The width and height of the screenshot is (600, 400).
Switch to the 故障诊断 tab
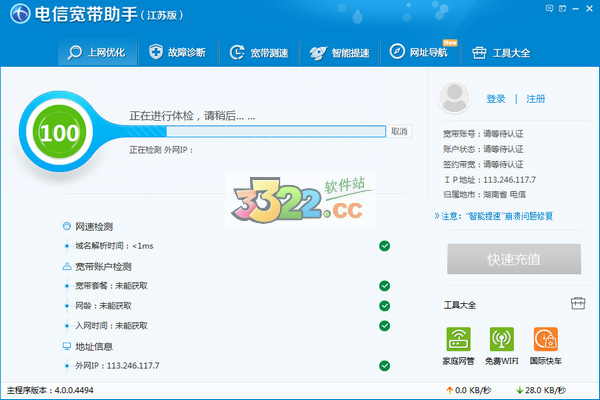pos(178,52)
